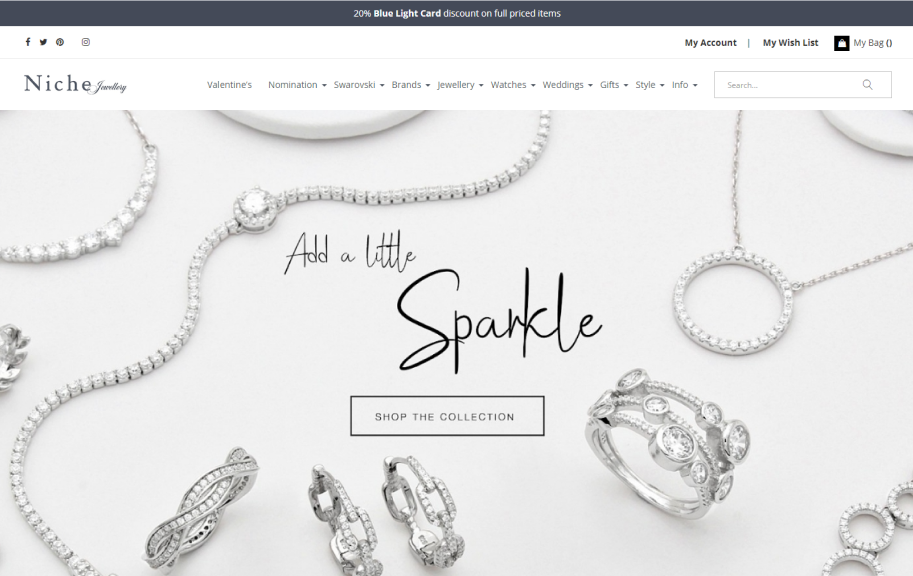Click the Shop The Collection button
Screen dimensions: 913x576
pos(447,416)
